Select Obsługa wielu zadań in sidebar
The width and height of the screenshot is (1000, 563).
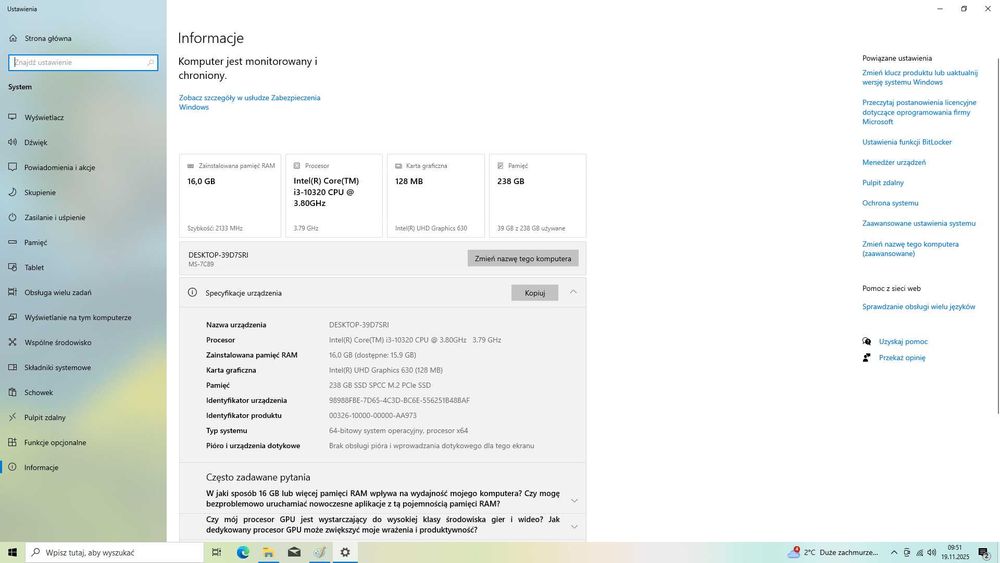58,292
